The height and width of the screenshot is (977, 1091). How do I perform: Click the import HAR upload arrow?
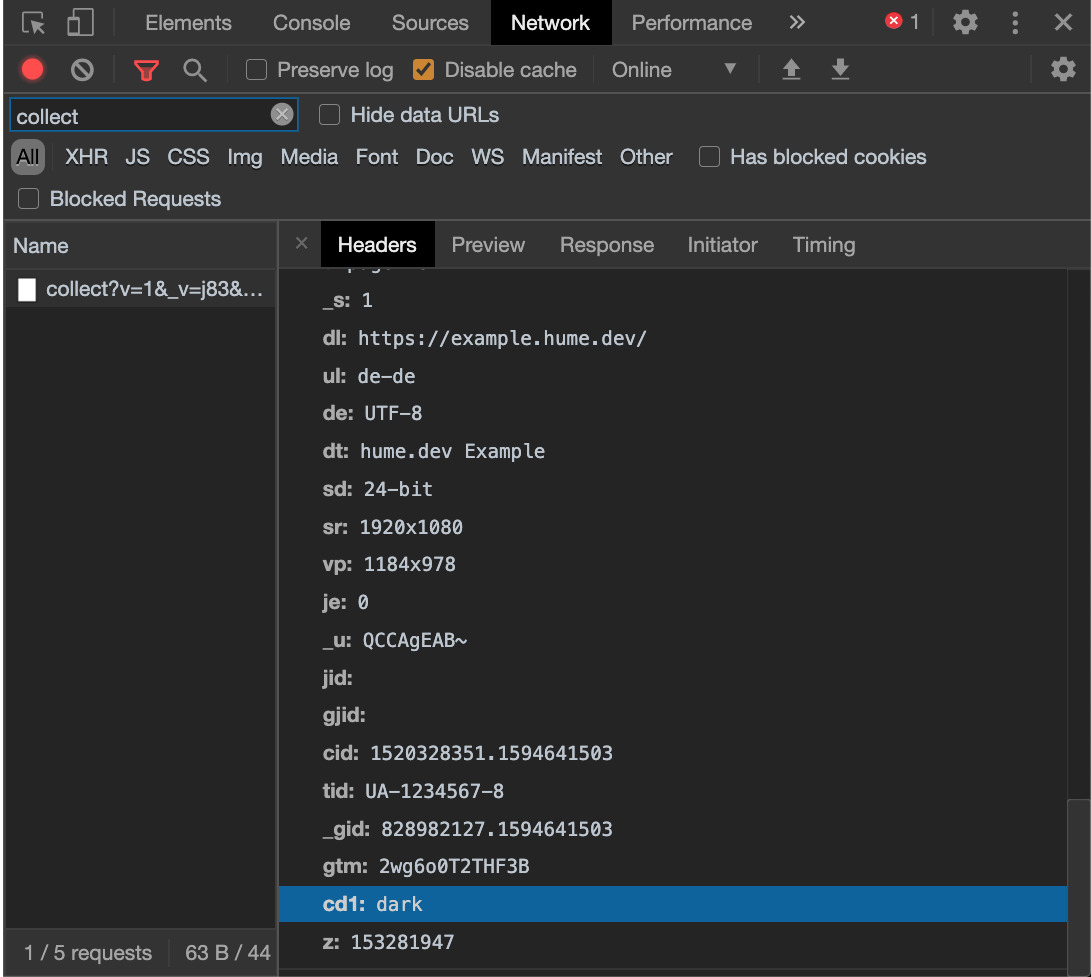pyautogui.click(x=791, y=70)
